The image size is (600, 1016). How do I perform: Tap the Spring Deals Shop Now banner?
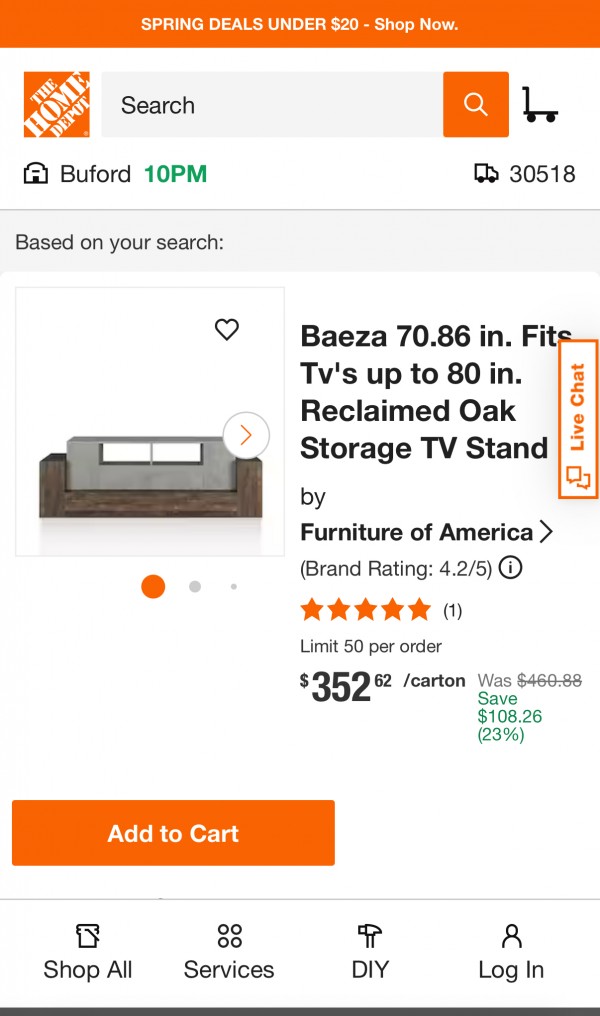coord(300,24)
